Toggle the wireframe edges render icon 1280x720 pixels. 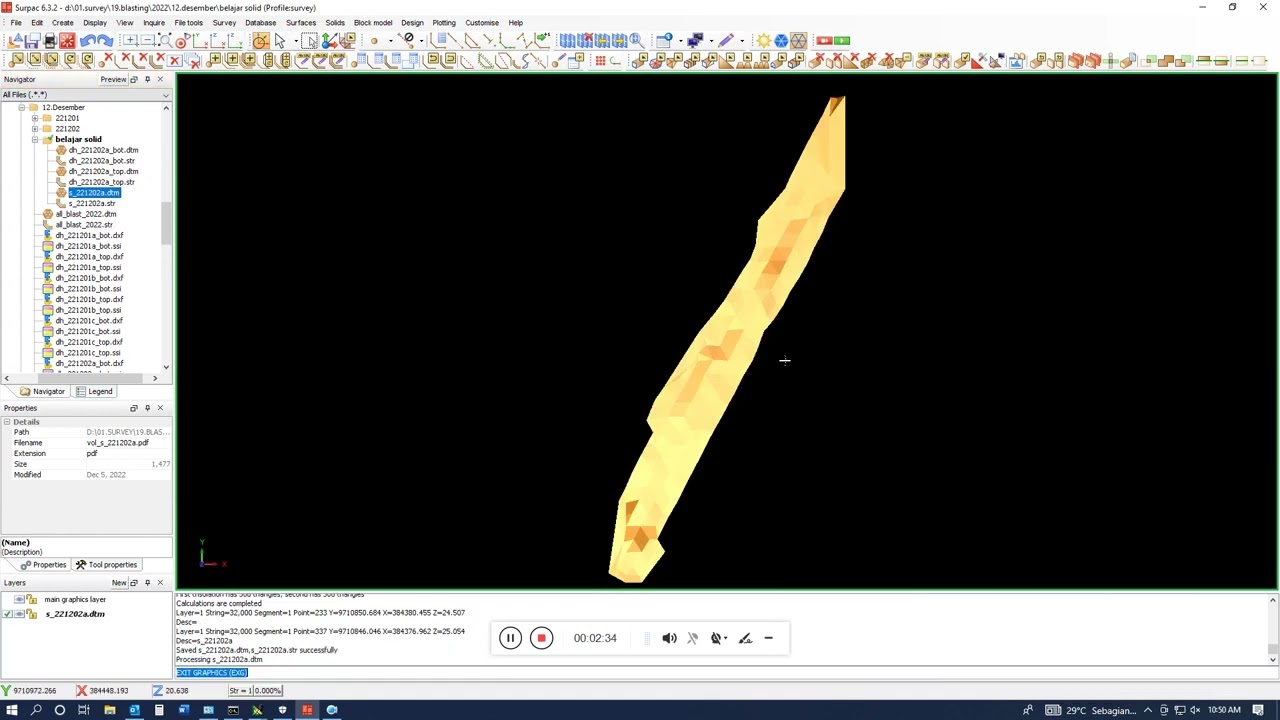[798, 40]
